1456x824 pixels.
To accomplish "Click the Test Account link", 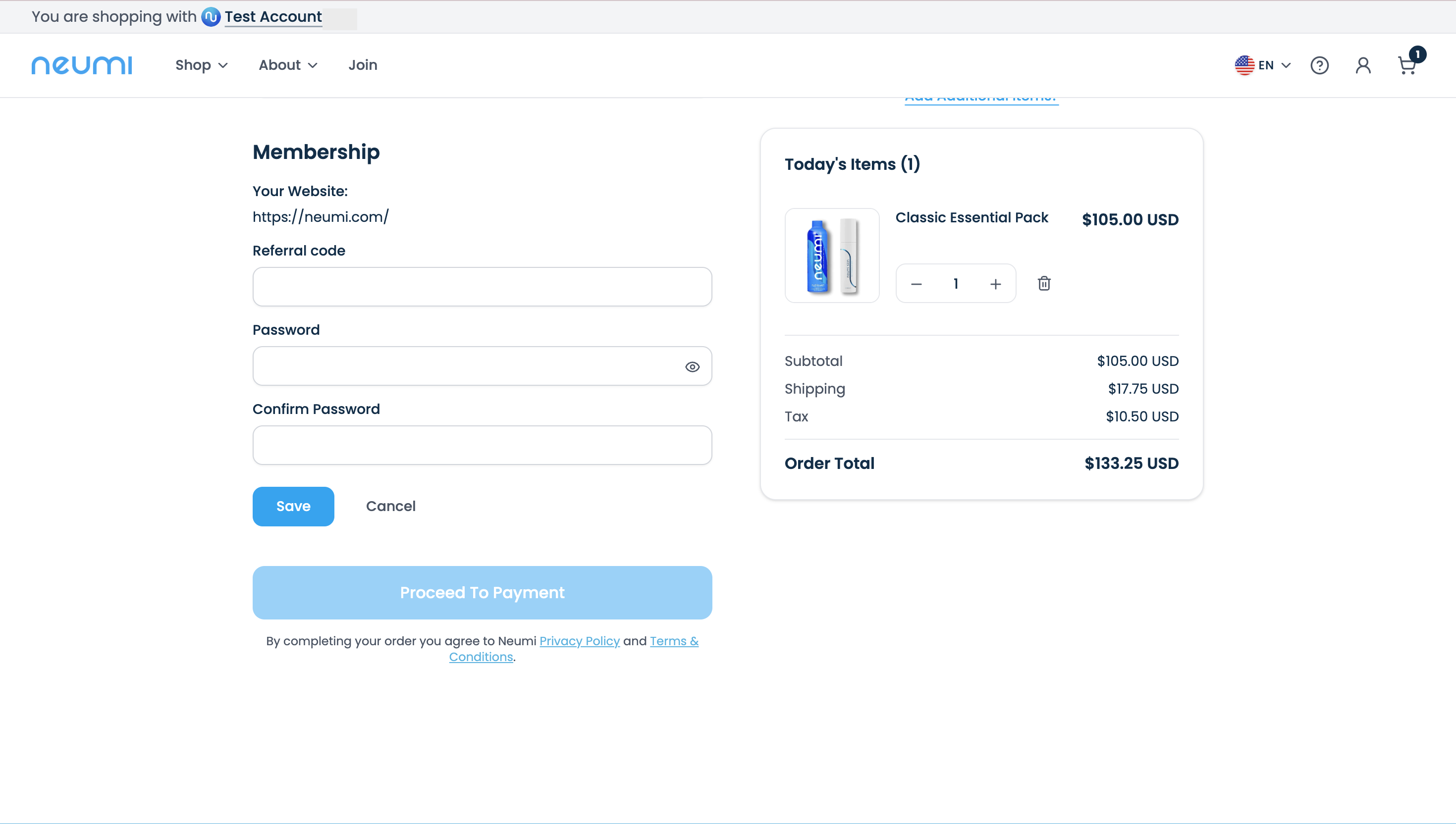I will pos(273,17).
